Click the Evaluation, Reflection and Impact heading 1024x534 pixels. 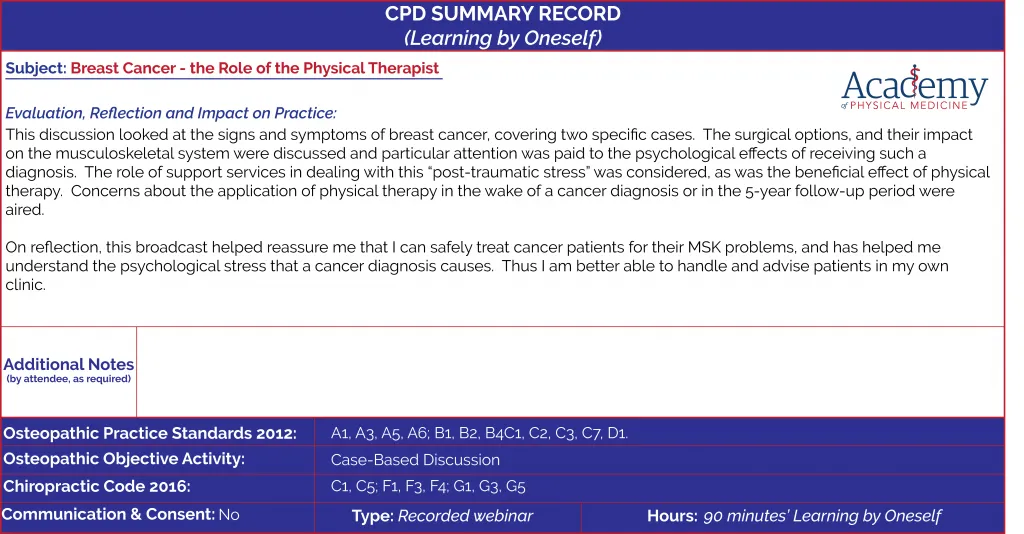pyautogui.click(x=171, y=113)
